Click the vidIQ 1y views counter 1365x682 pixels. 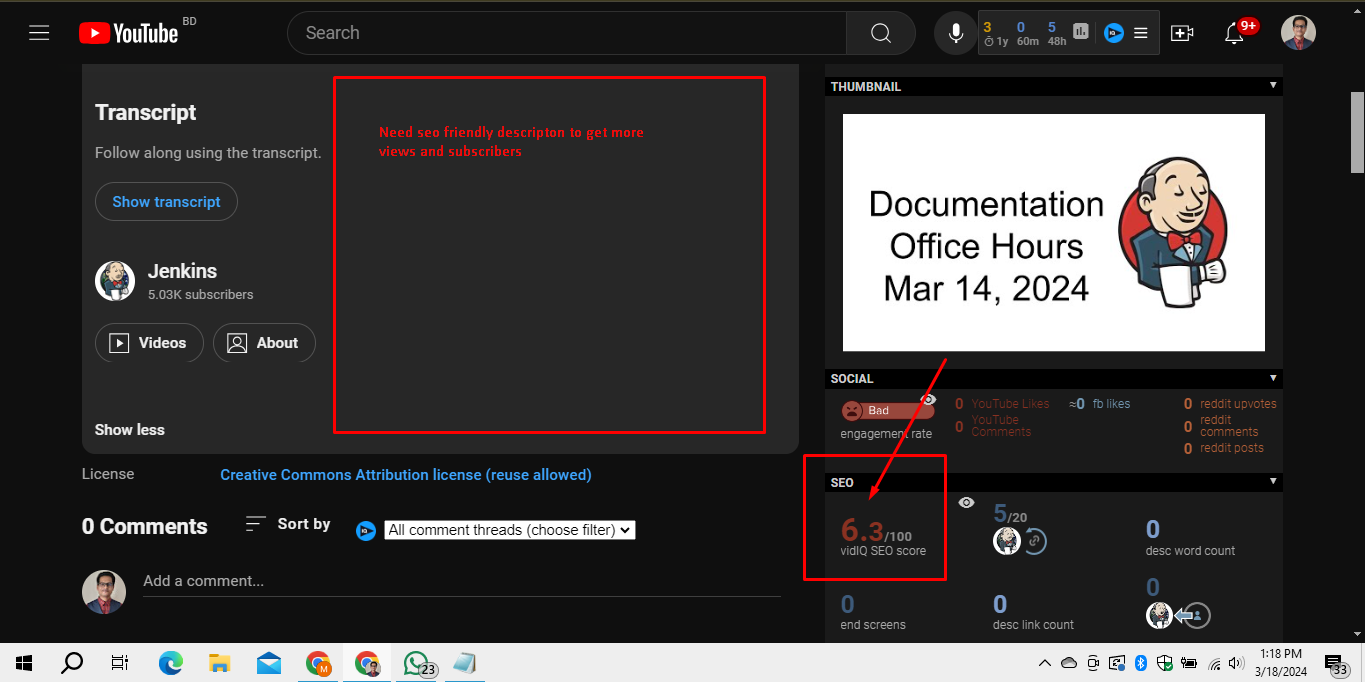[995, 34]
